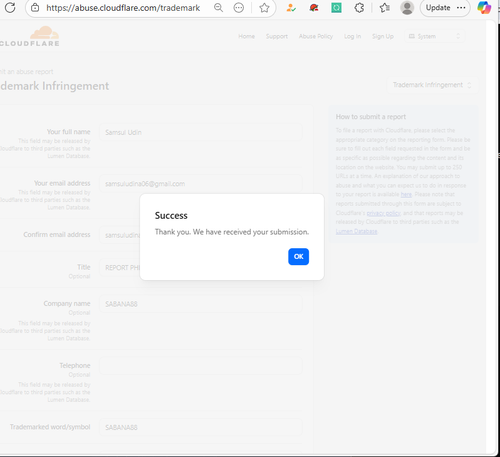Click the 'Telephone' label
Image resolution: width=500 pixels, height=457 pixels.
coord(75,365)
